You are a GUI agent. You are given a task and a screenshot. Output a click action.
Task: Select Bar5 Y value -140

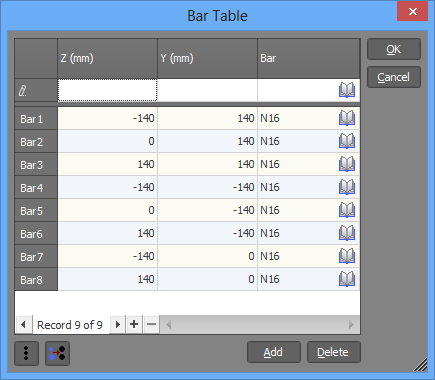207,210
